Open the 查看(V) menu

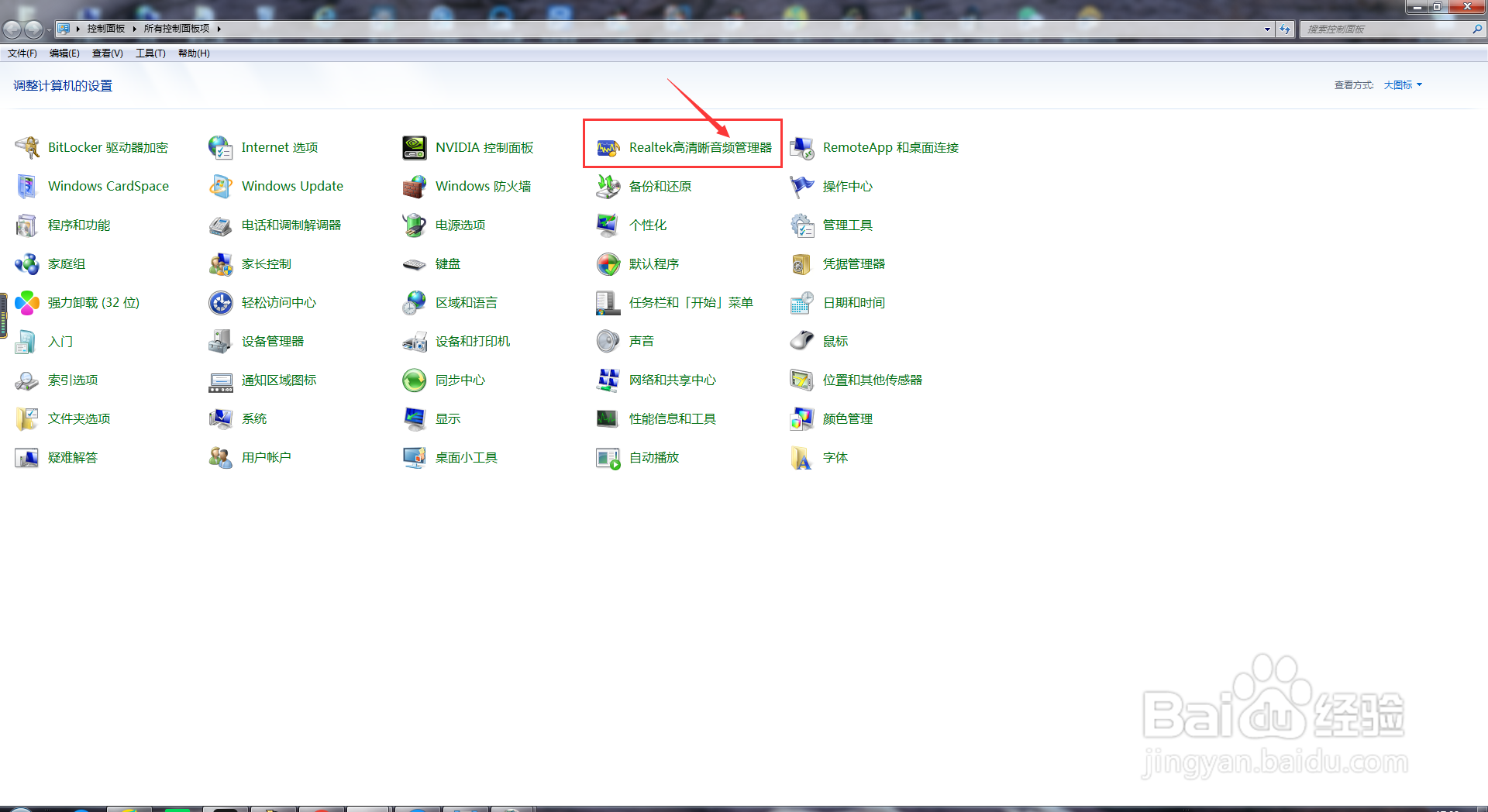108,53
